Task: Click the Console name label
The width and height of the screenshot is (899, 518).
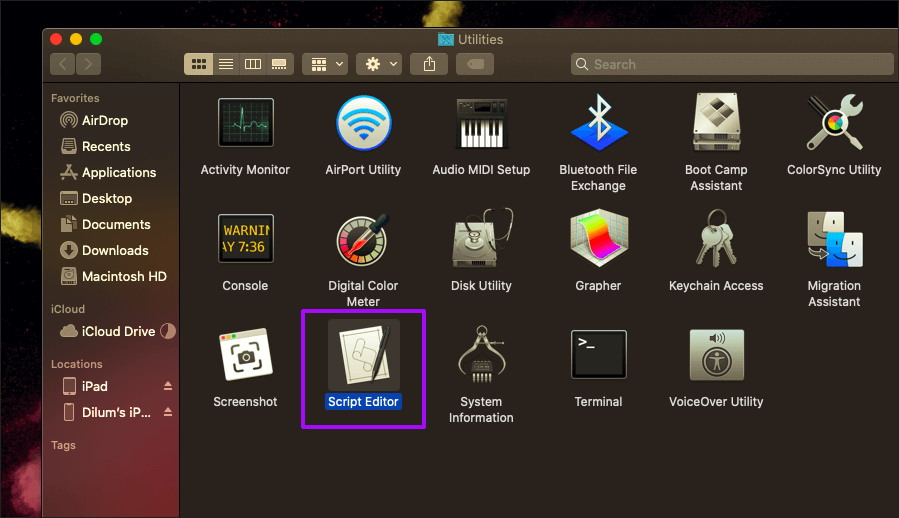Action: (245, 286)
